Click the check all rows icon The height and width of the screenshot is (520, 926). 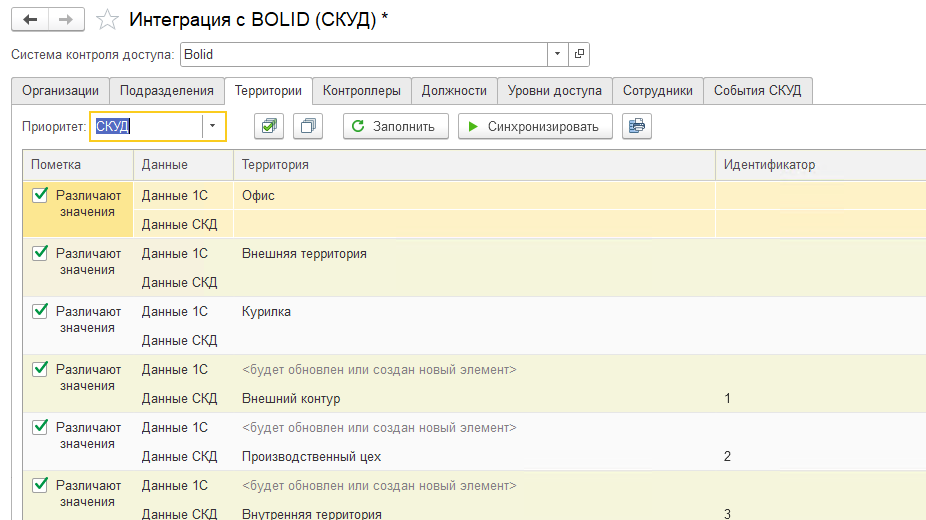click(269, 126)
